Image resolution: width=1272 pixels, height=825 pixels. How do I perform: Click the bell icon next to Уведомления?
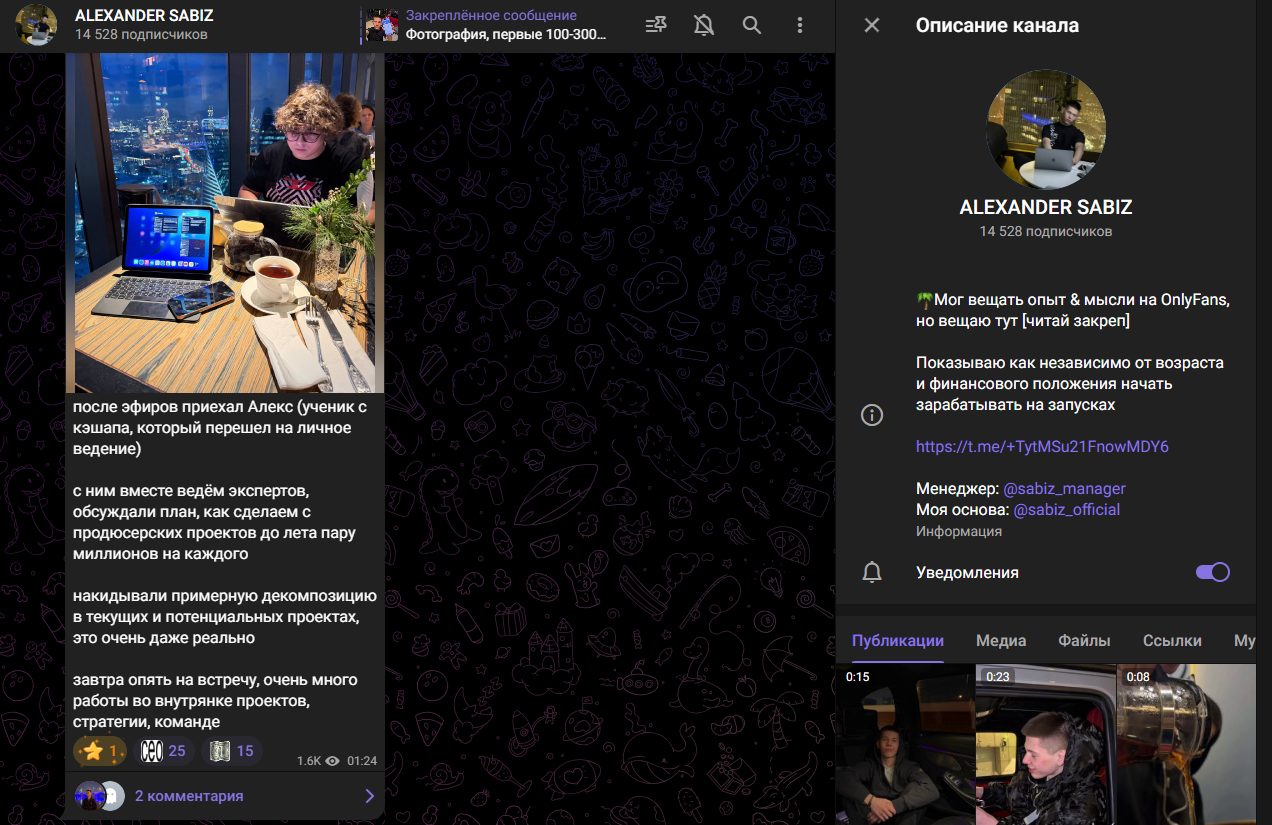[x=872, y=572]
